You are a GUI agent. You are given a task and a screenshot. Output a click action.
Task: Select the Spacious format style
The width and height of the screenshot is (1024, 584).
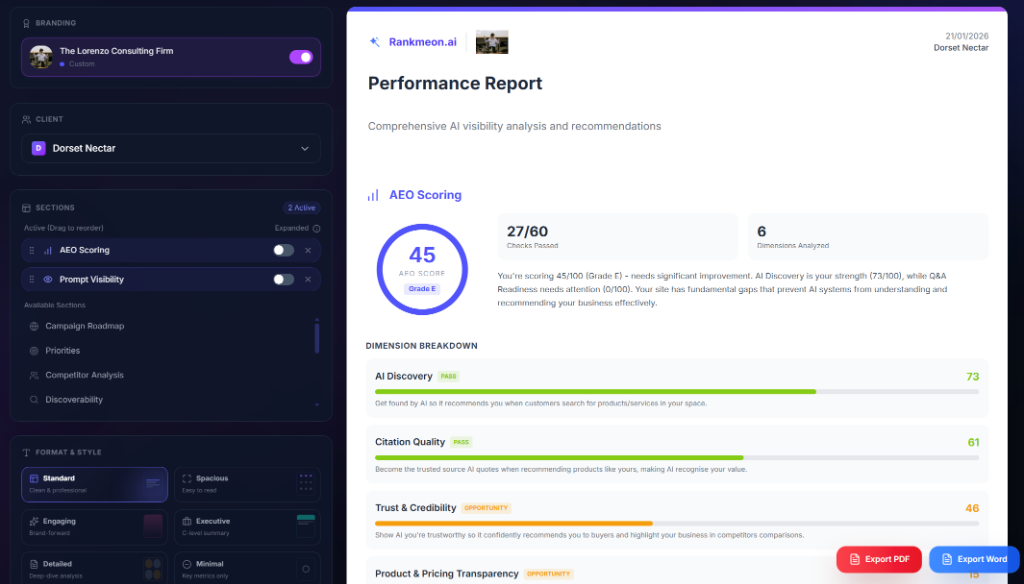point(247,484)
